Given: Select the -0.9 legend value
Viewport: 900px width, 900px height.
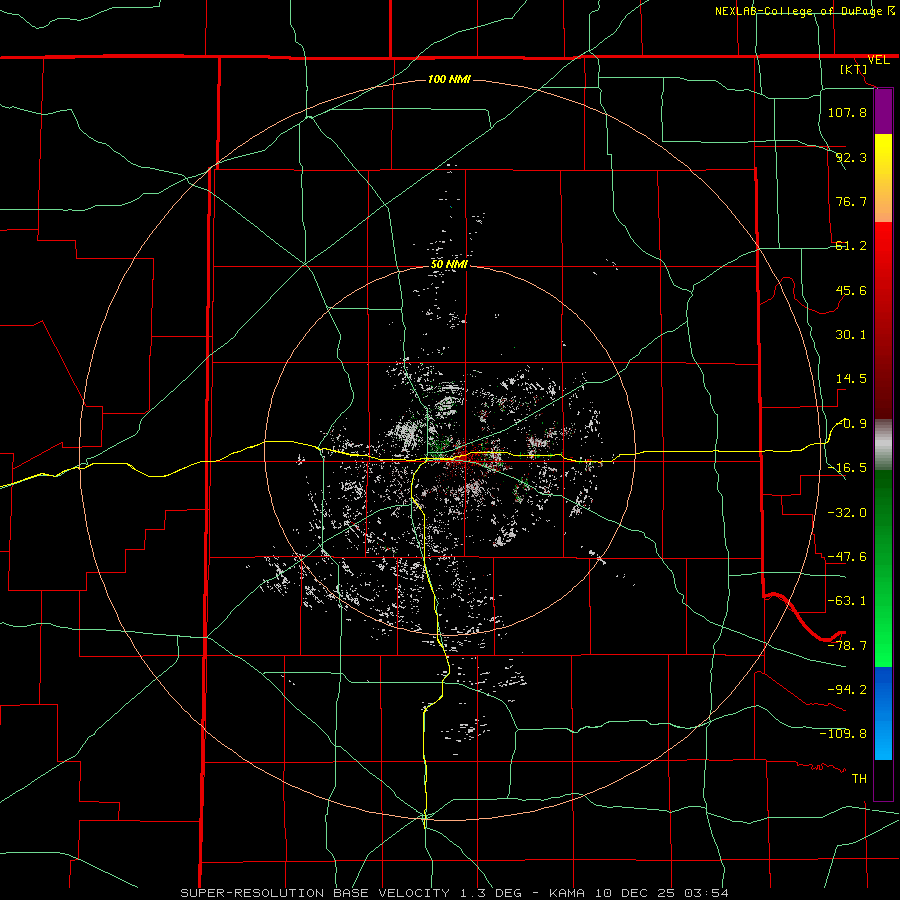Looking at the screenshot, I should tap(851, 424).
